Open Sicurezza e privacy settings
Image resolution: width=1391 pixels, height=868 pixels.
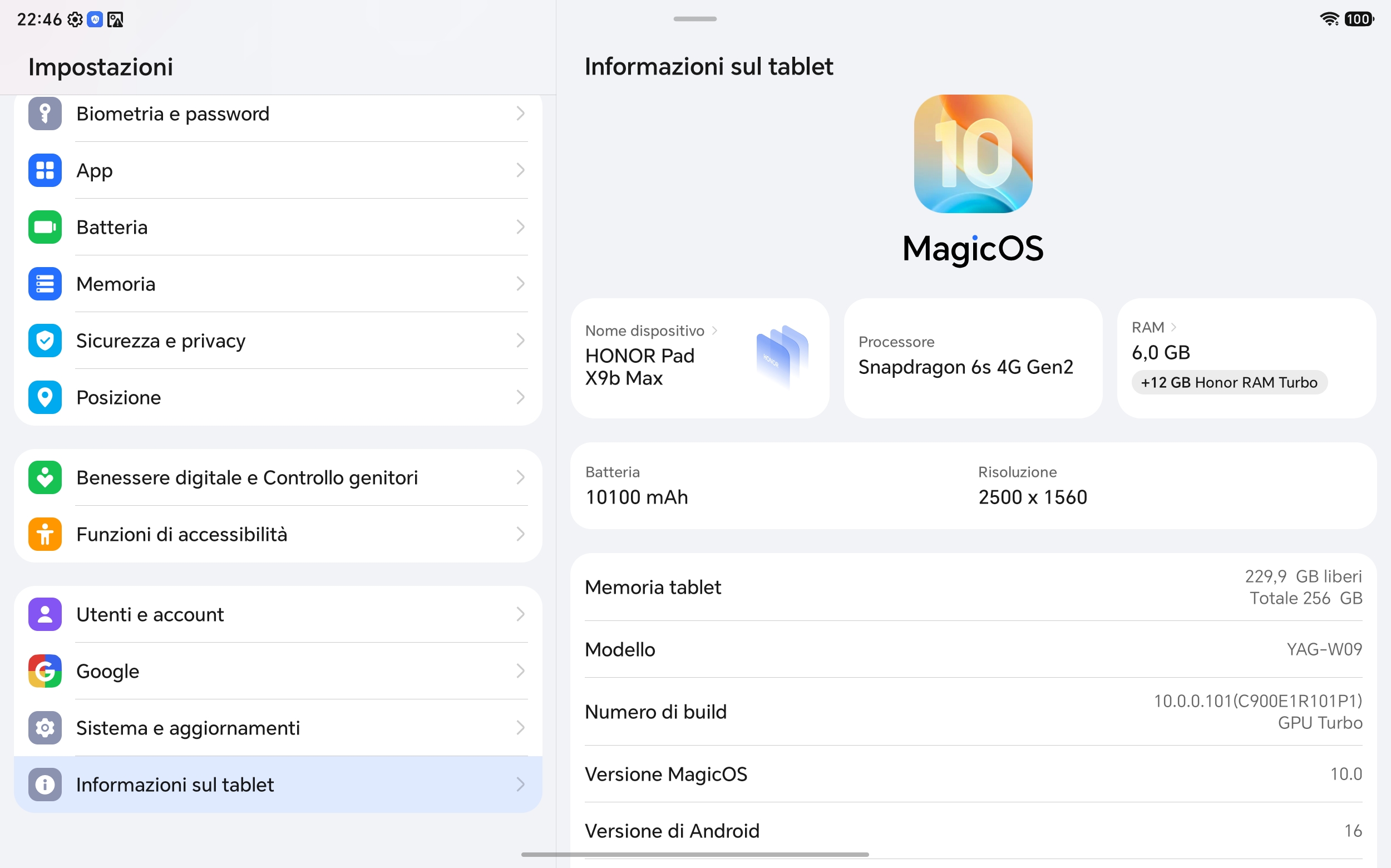pos(278,341)
